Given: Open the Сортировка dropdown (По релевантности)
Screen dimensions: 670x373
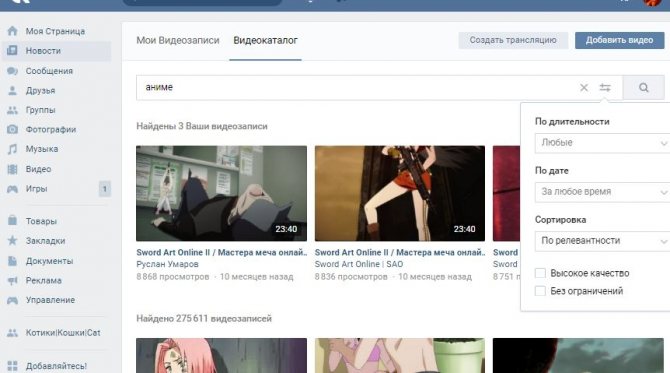Looking at the screenshot, I should pyautogui.click(x=602, y=241).
